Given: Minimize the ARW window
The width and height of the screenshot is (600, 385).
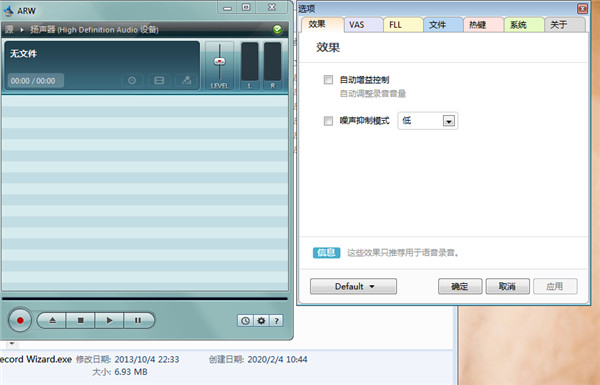Looking at the screenshot, I should pos(228,8).
